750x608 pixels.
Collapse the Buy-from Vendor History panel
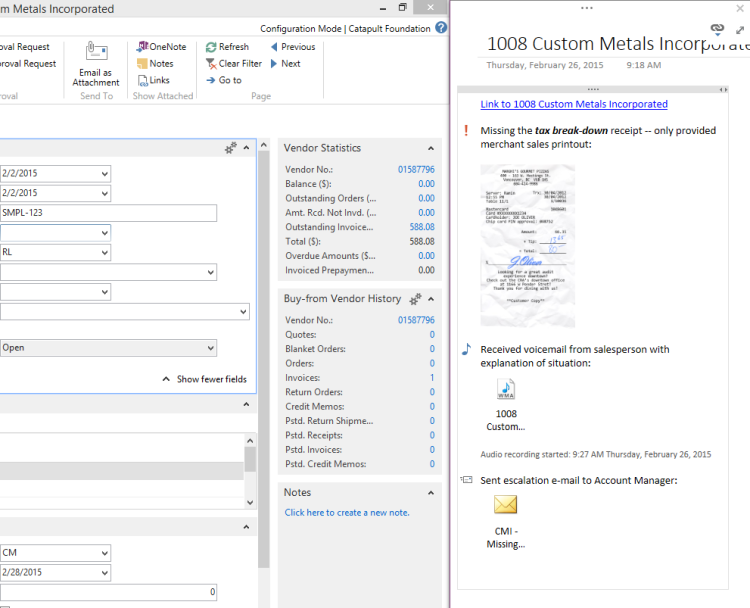[431, 299]
